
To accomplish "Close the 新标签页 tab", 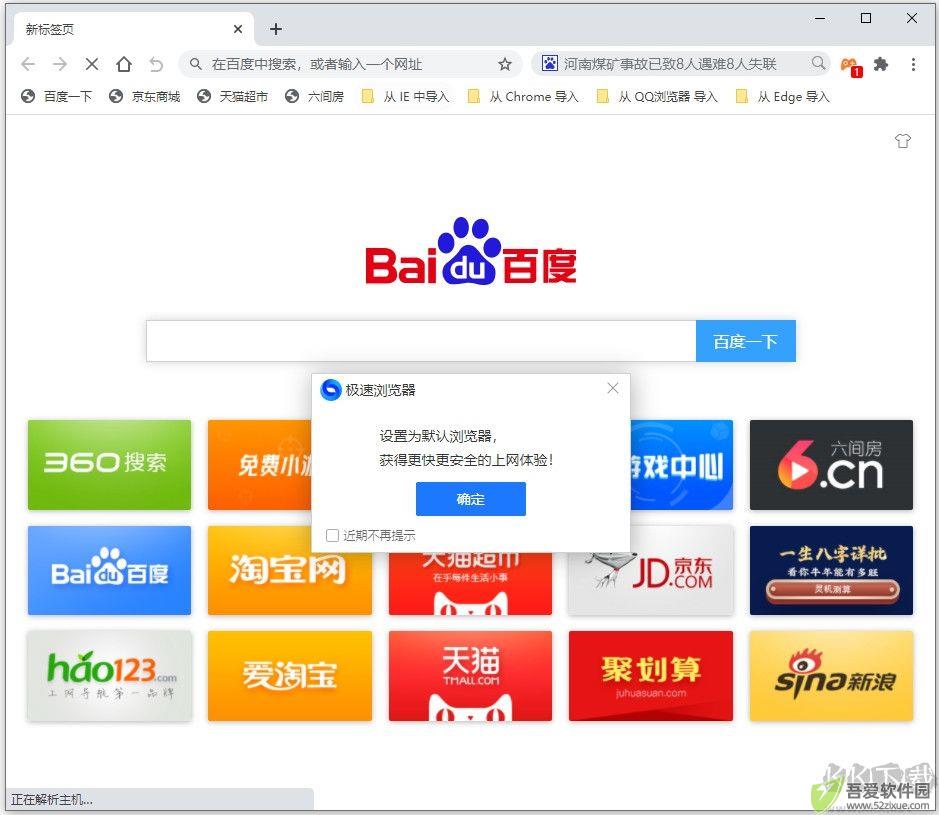I will 238,29.
